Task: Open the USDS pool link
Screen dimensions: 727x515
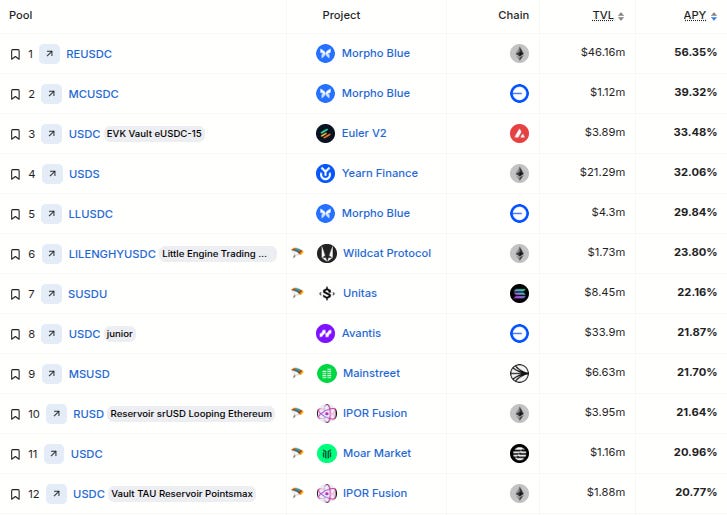Action: click(x=84, y=174)
